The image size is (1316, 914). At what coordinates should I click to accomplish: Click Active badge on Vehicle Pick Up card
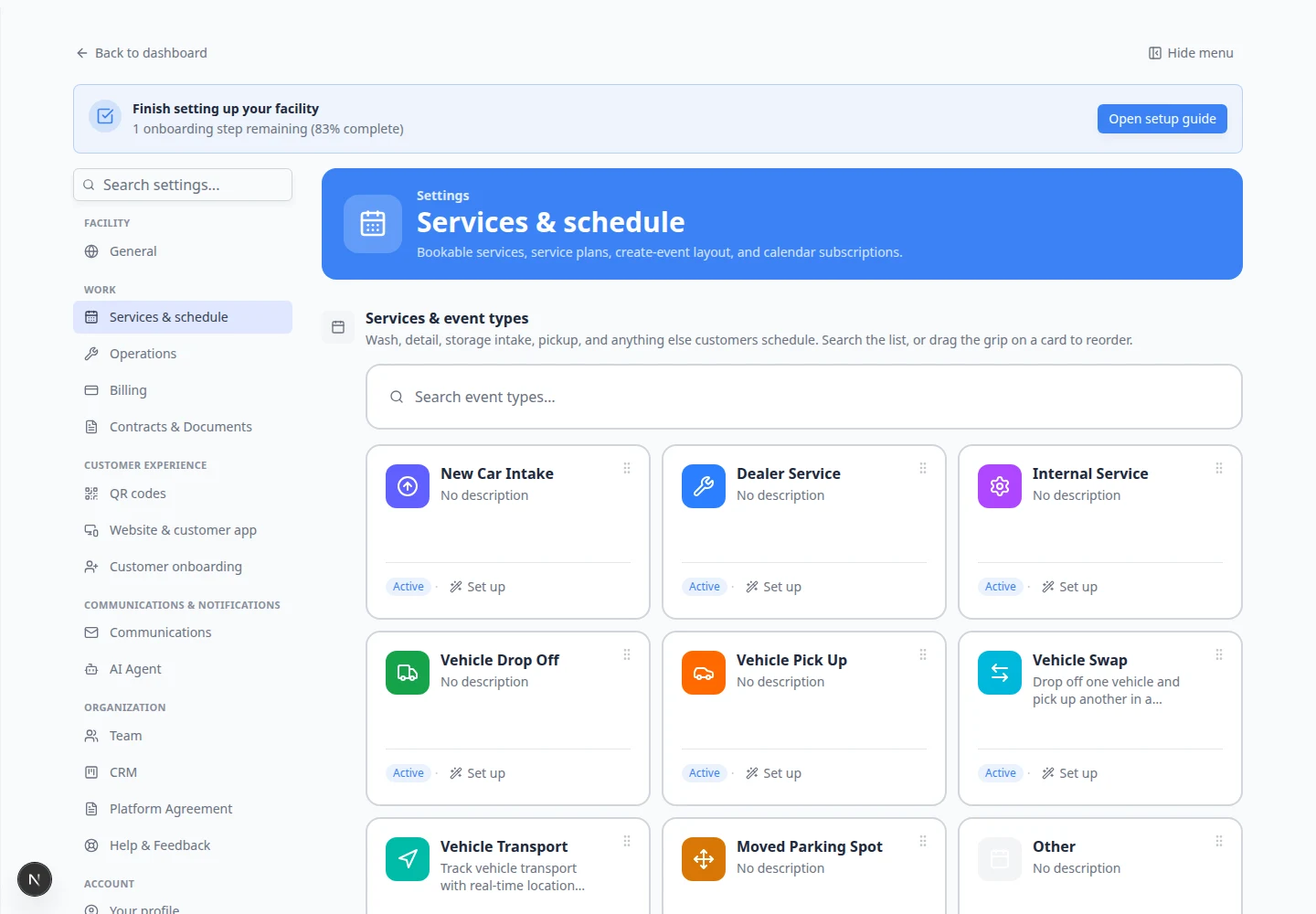(705, 773)
